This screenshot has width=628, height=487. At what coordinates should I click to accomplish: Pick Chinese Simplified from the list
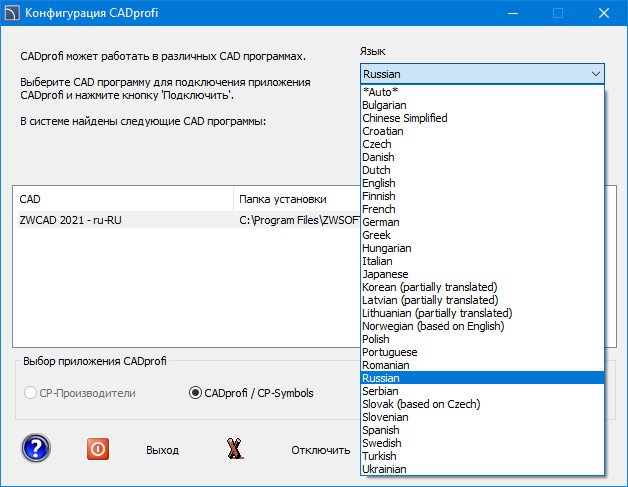point(405,118)
